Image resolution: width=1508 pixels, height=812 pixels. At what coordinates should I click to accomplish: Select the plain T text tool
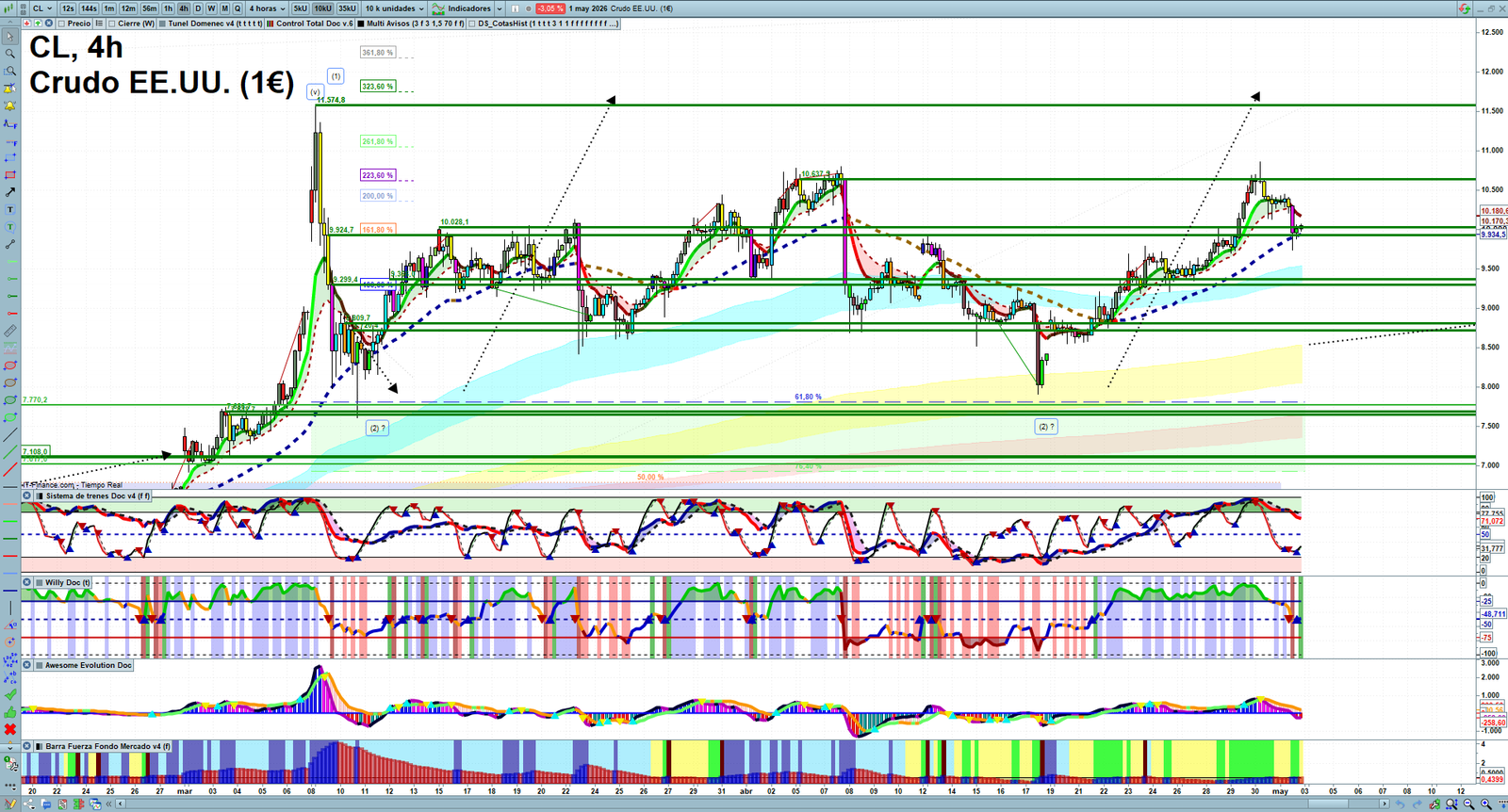pos(10,209)
